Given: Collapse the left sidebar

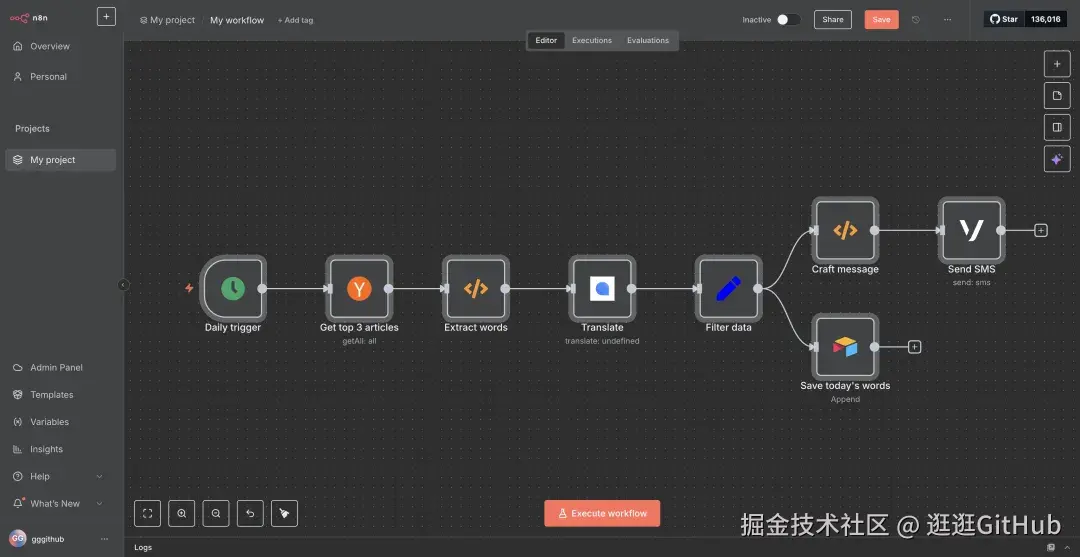Looking at the screenshot, I should tap(123, 285).
